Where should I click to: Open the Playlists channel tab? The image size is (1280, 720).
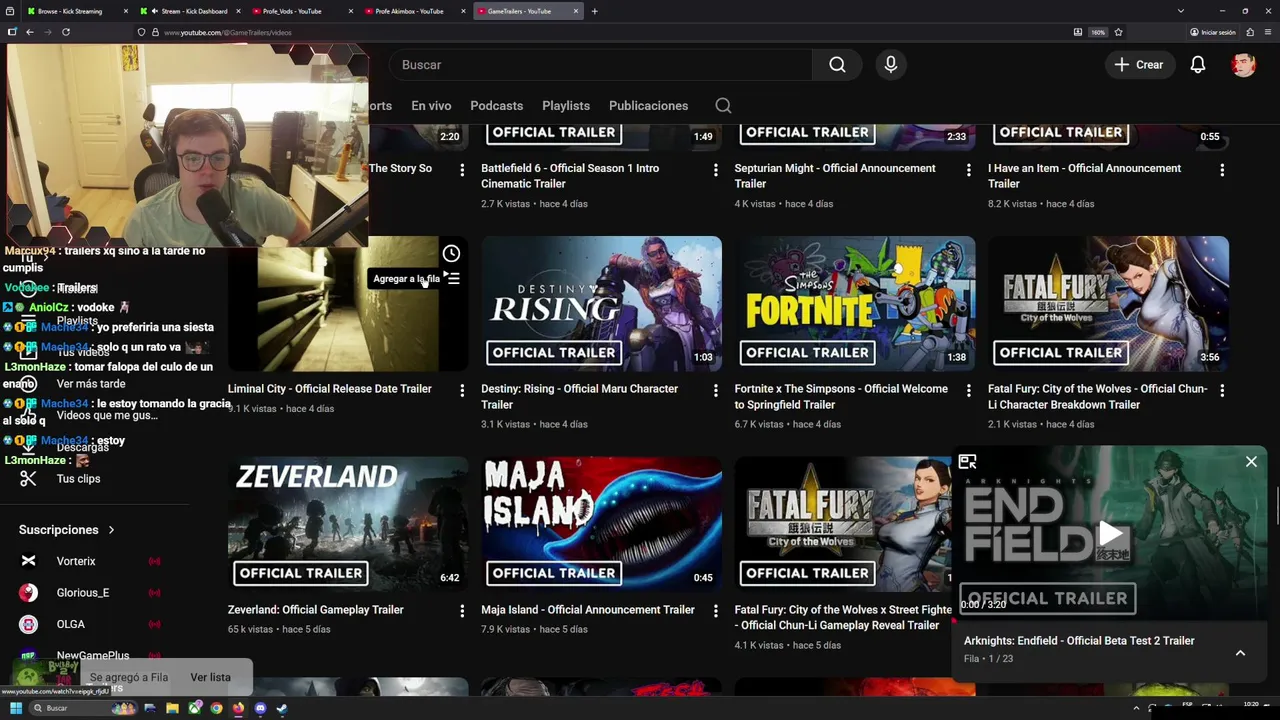566,106
